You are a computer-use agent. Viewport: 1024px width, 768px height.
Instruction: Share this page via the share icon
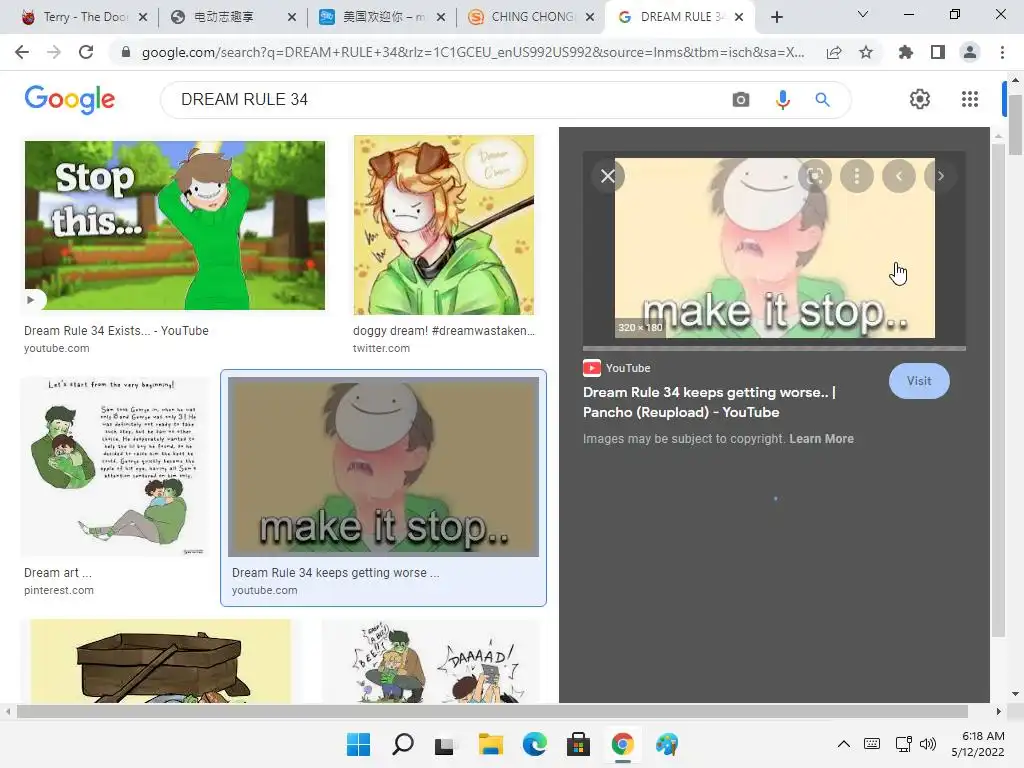tap(834, 52)
